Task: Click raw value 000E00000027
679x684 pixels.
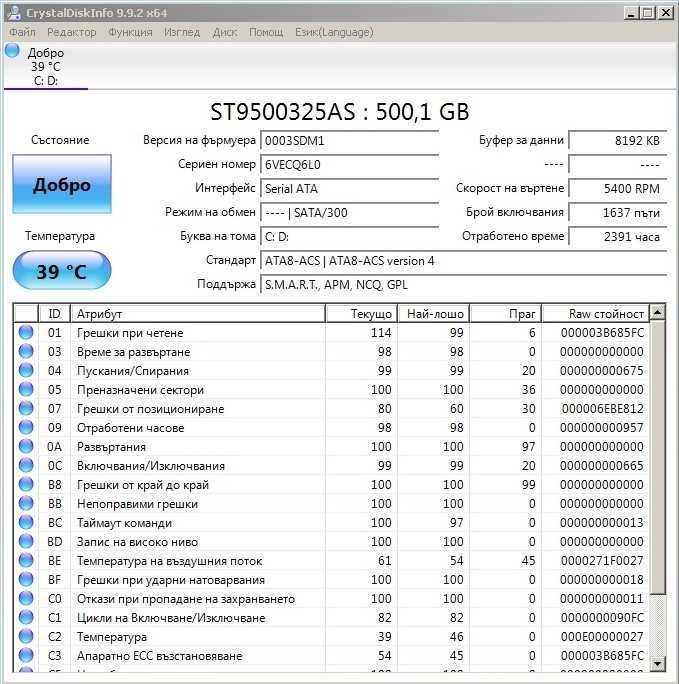Action: pos(602,636)
